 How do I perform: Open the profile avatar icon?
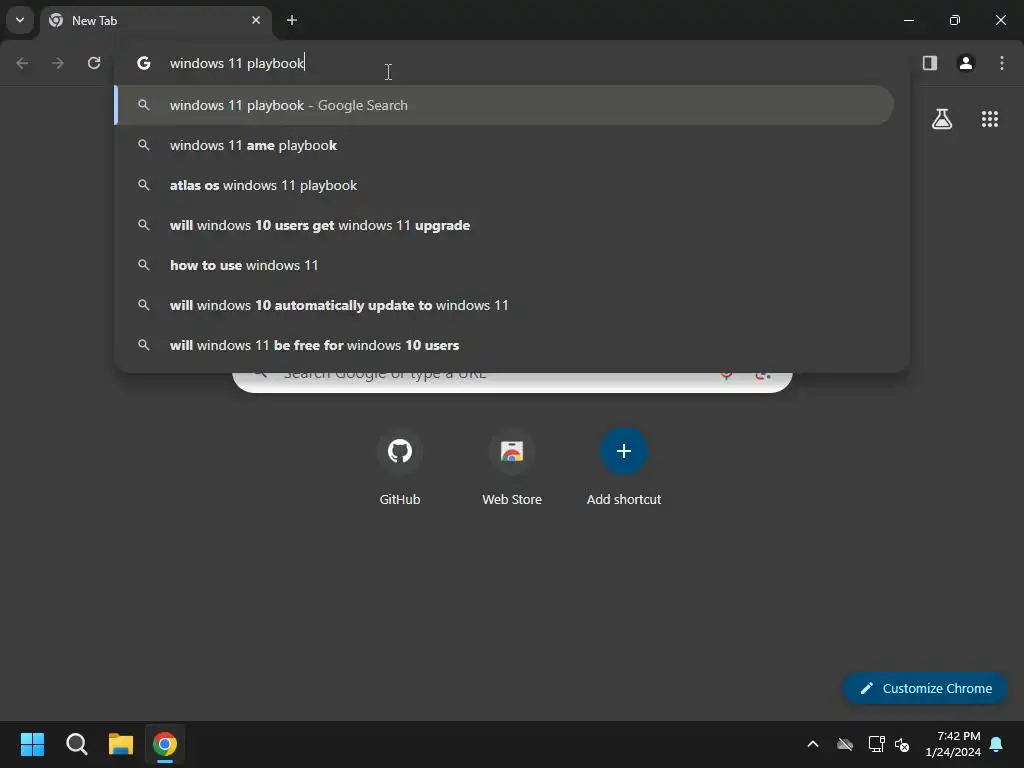click(965, 63)
